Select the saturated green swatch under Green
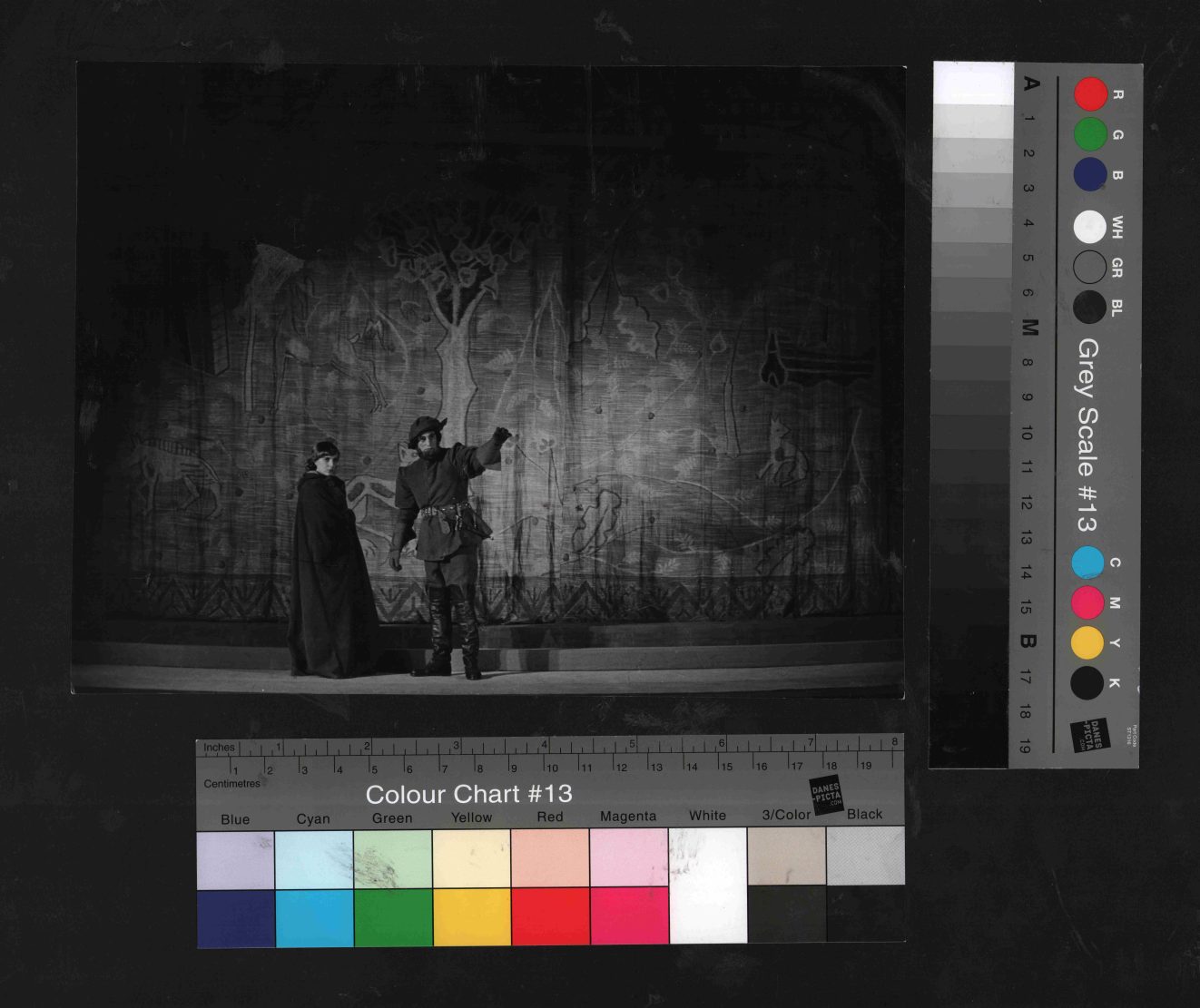The width and height of the screenshot is (1200, 1008). [x=393, y=916]
